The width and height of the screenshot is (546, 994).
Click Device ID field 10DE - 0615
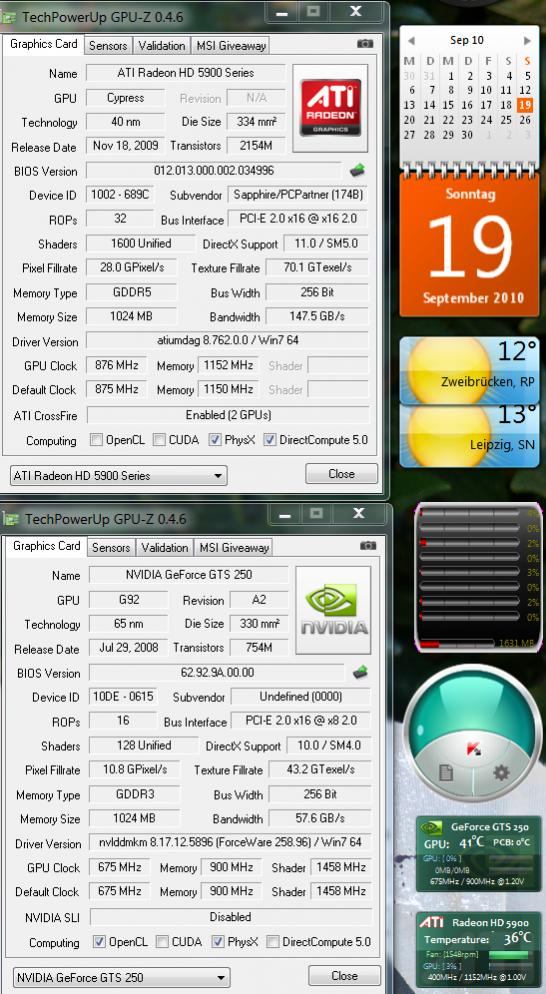[123, 697]
